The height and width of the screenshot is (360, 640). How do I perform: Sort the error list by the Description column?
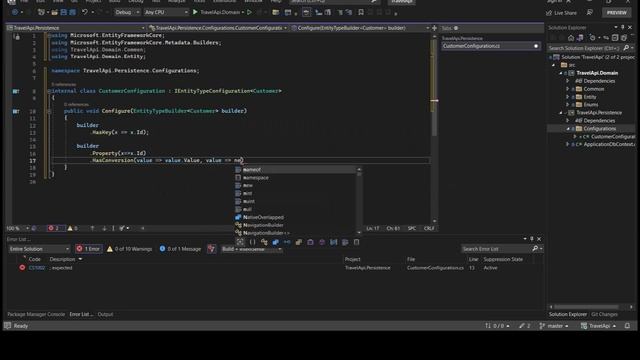(62, 259)
